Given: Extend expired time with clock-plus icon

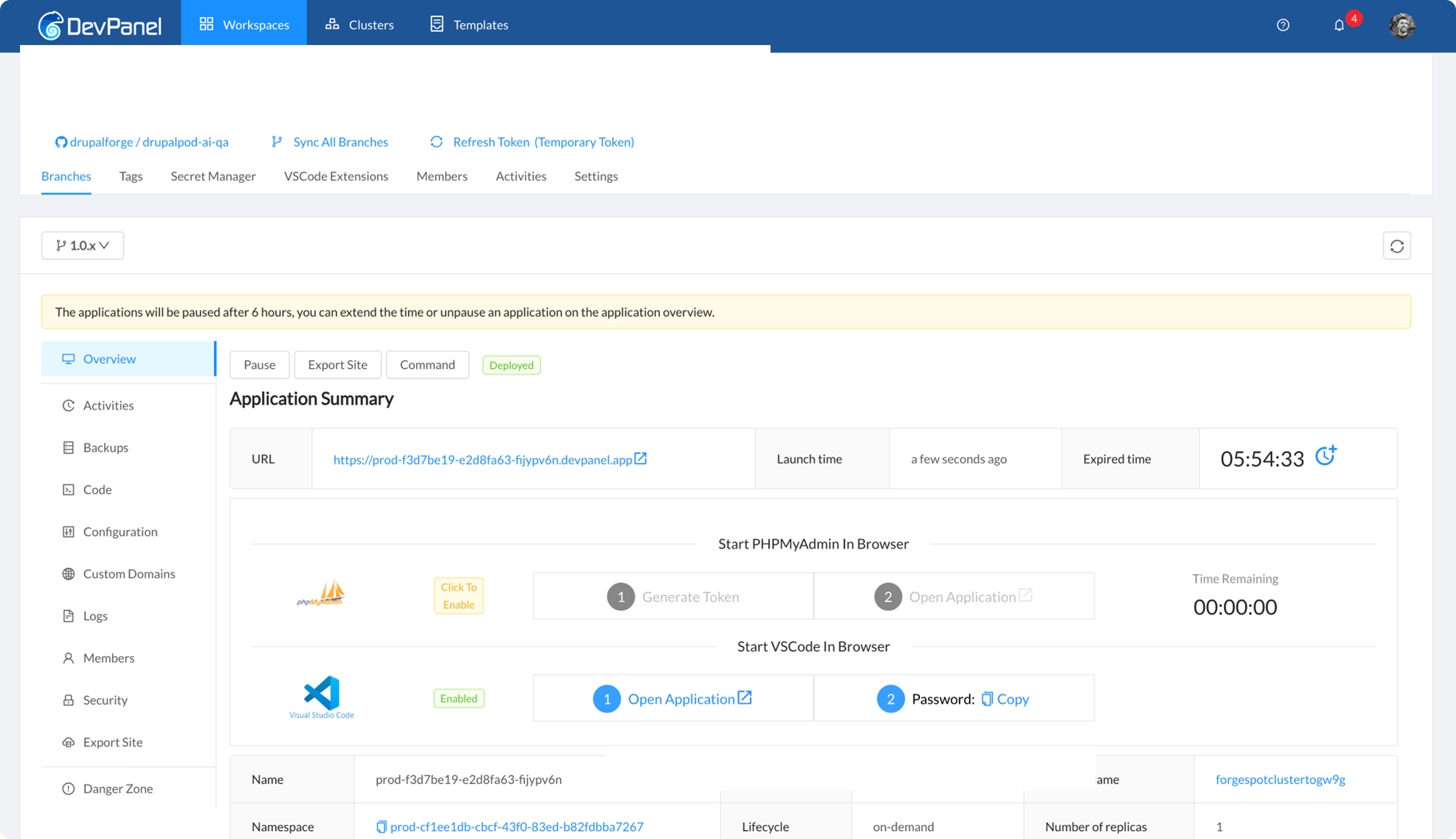Looking at the screenshot, I should tap(1325, 456).
